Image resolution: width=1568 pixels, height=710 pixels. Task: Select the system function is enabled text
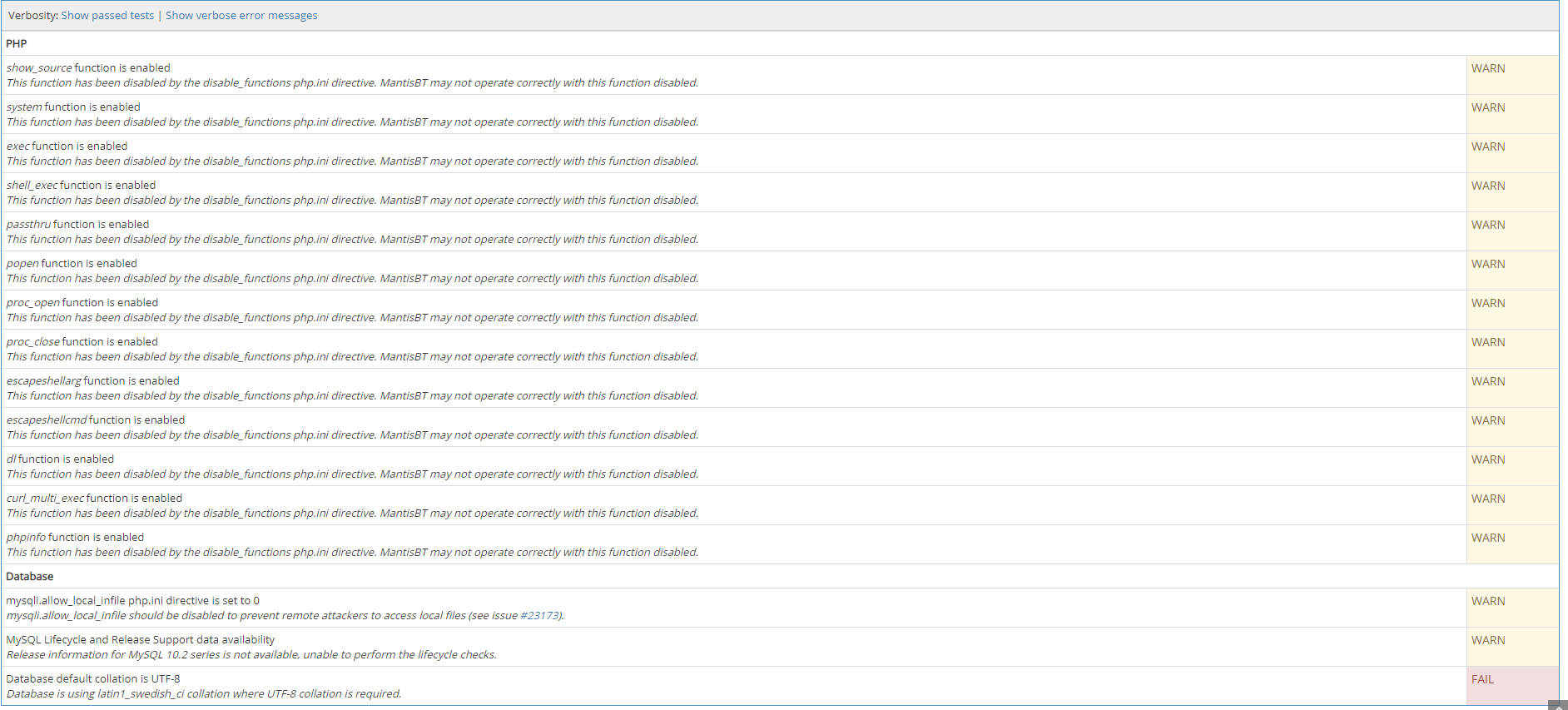pyautogui.click(x=73, y=107)
